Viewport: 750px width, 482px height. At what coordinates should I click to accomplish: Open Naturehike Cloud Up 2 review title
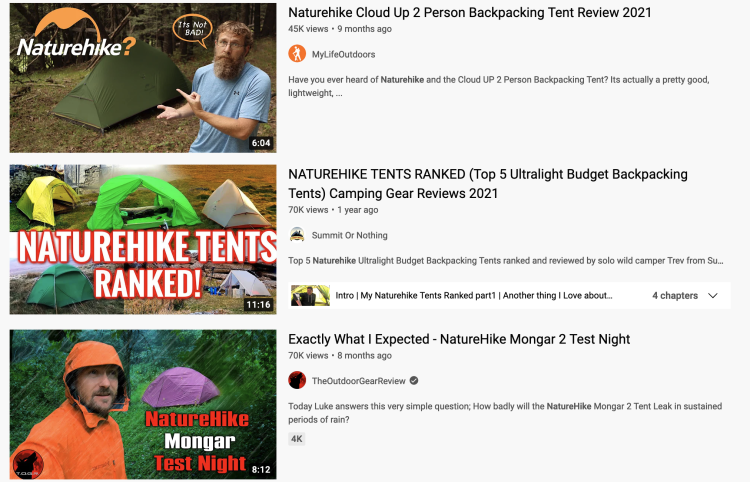click(x=470, y=12)
